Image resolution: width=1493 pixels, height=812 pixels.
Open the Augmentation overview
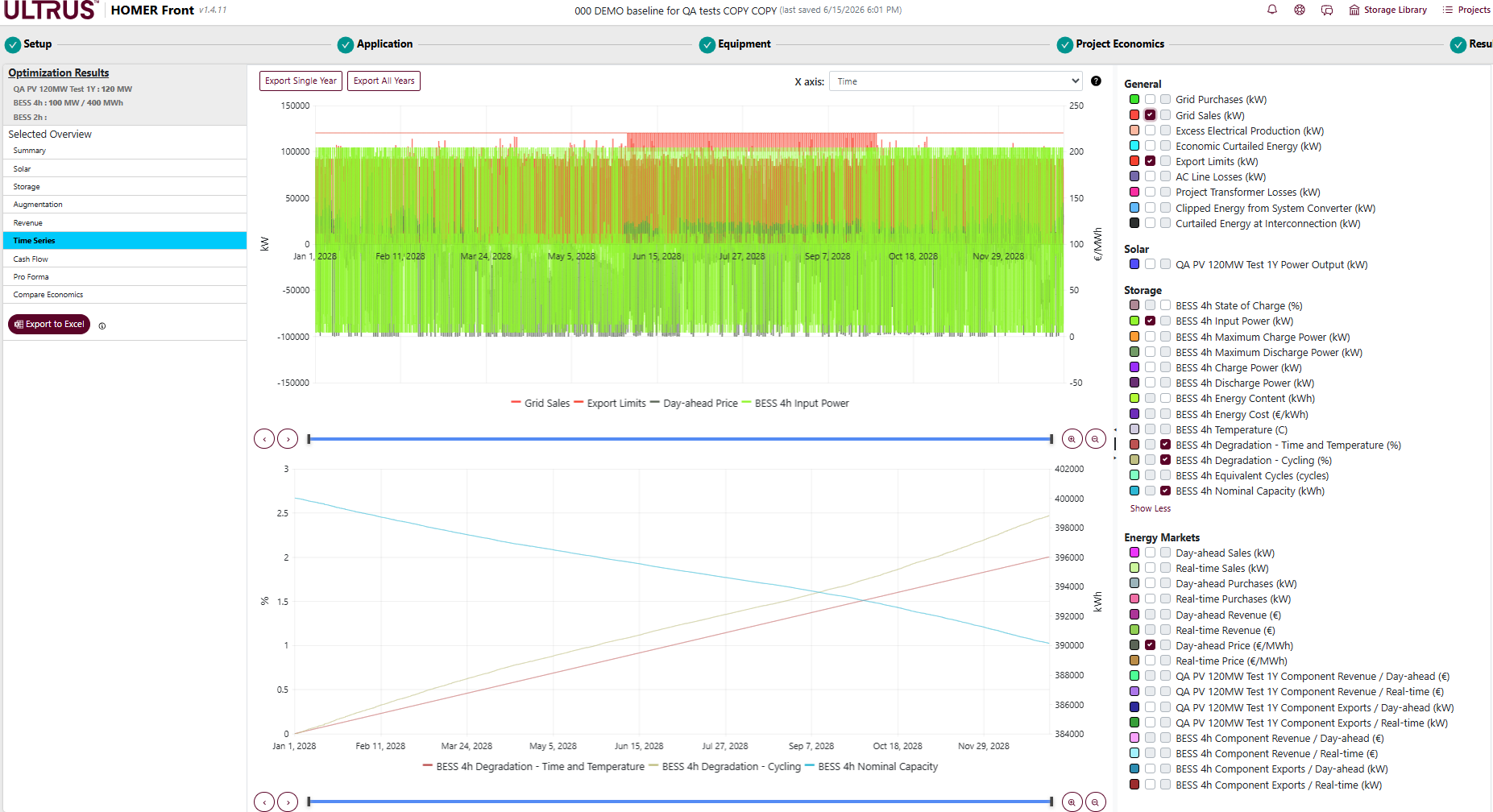125,205
